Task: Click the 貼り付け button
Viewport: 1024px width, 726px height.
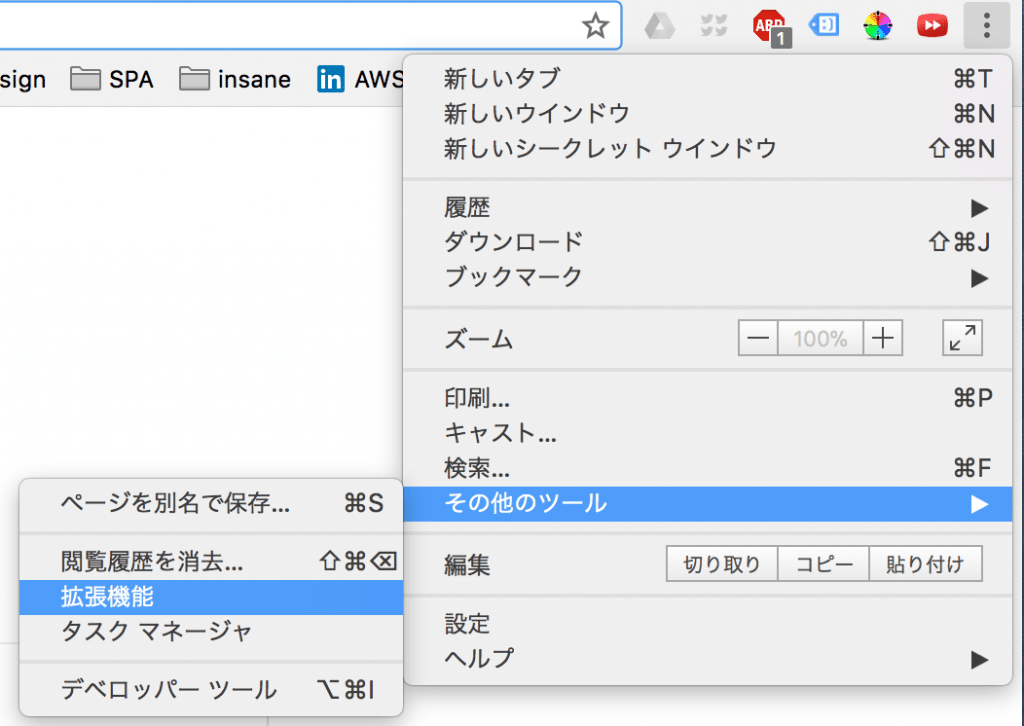Action: [926, 564]
